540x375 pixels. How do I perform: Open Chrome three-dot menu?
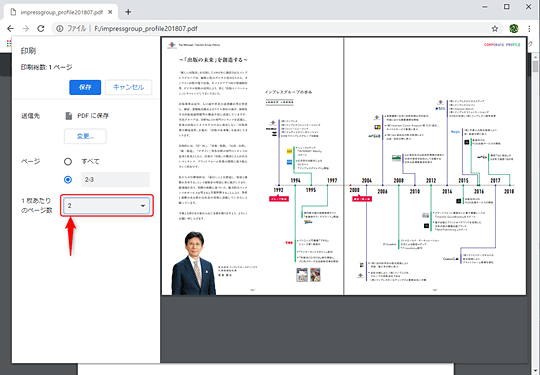tap(529, 29)
